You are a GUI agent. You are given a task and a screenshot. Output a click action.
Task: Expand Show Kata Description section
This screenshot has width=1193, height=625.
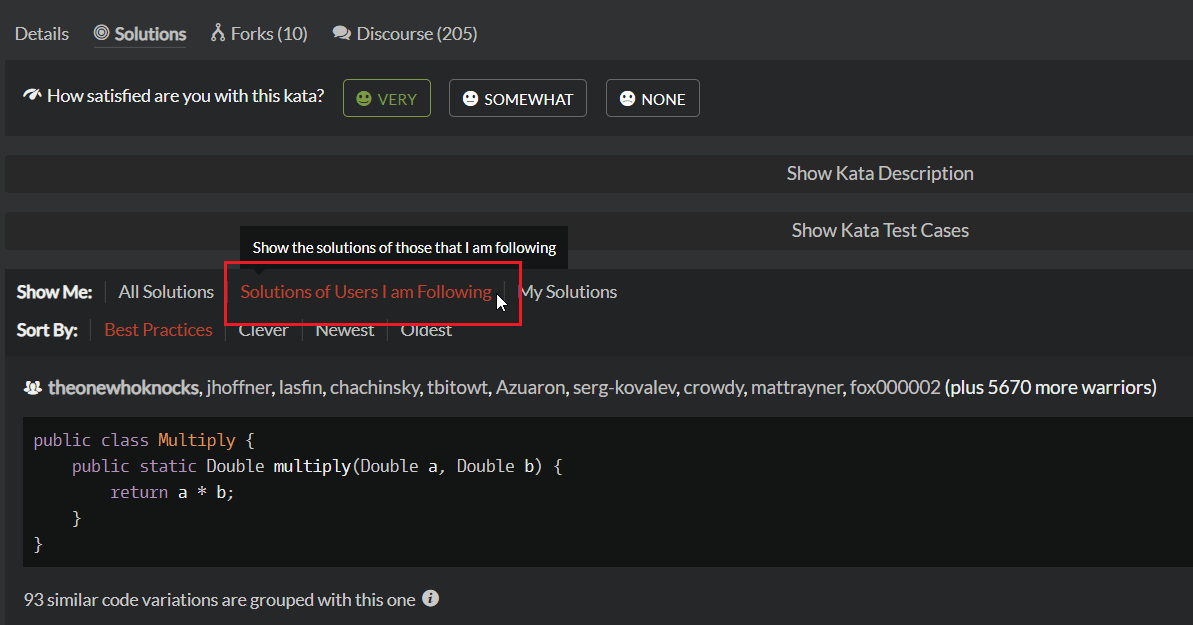coord(879,173)
